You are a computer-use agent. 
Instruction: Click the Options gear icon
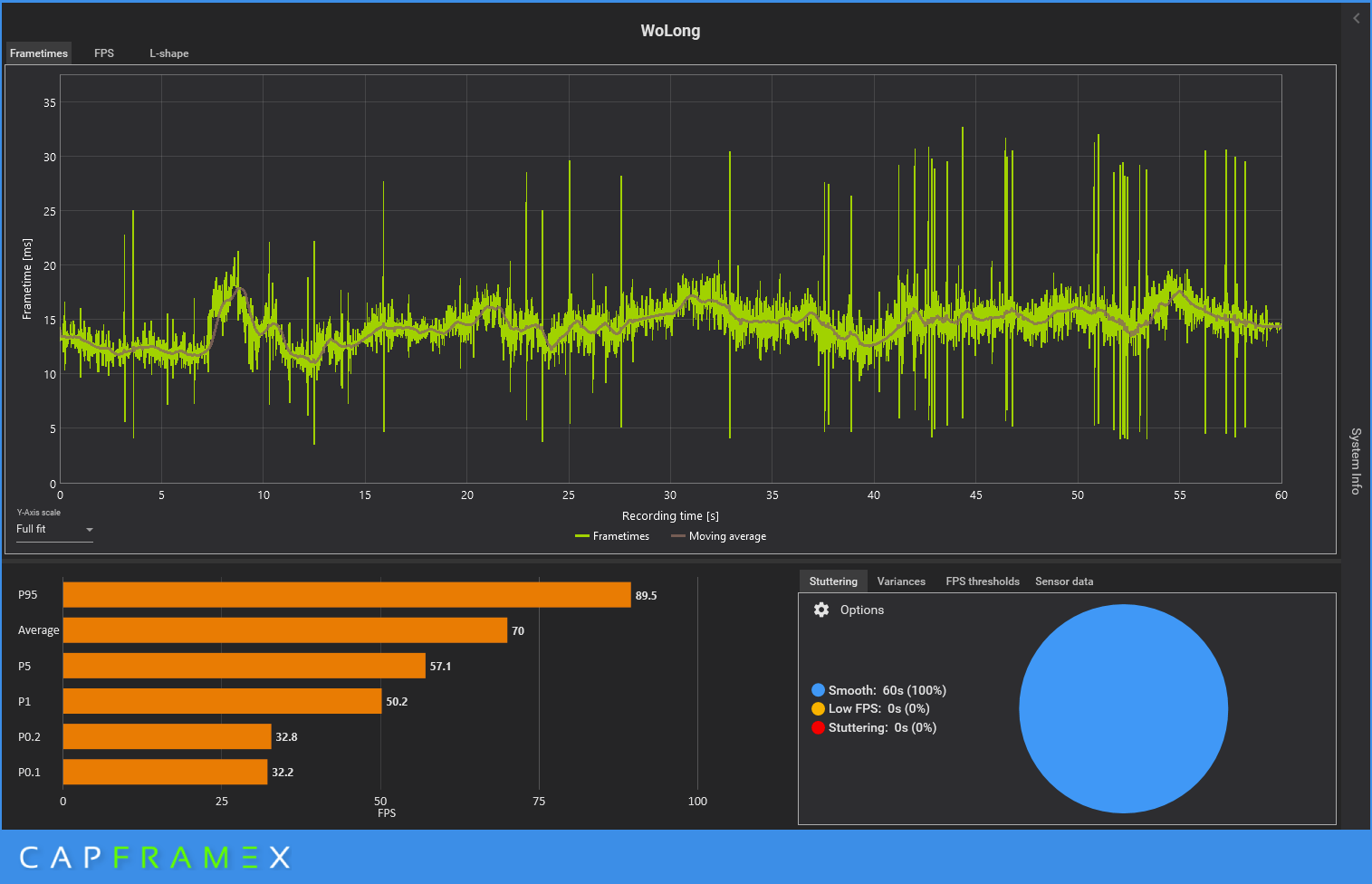tap(821, 610)
